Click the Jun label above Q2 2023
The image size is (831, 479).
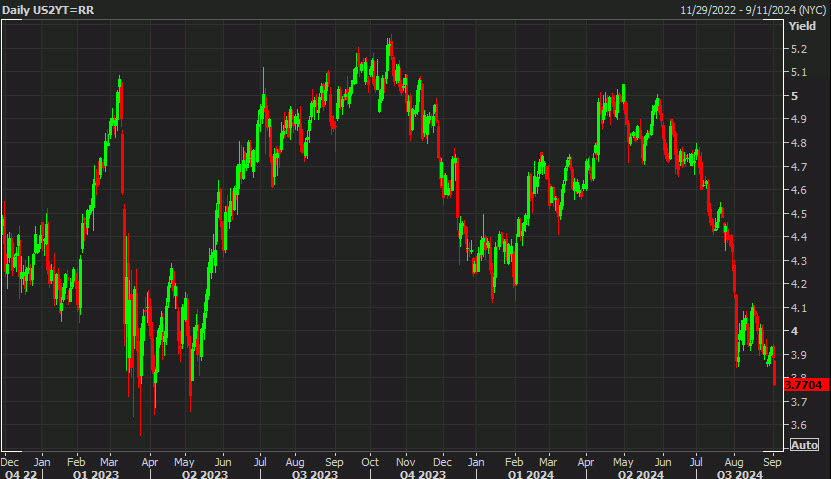(x=223, y=462)
